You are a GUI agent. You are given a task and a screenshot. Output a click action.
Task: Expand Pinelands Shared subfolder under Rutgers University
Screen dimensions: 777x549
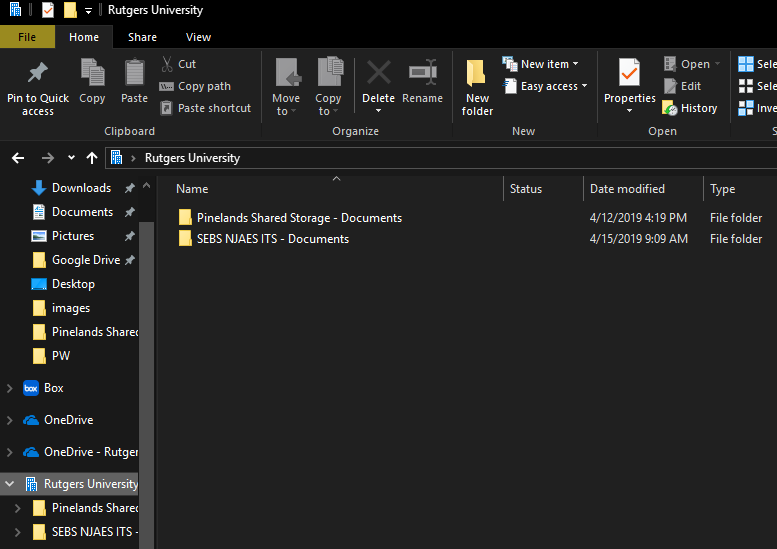pos(18,508)
